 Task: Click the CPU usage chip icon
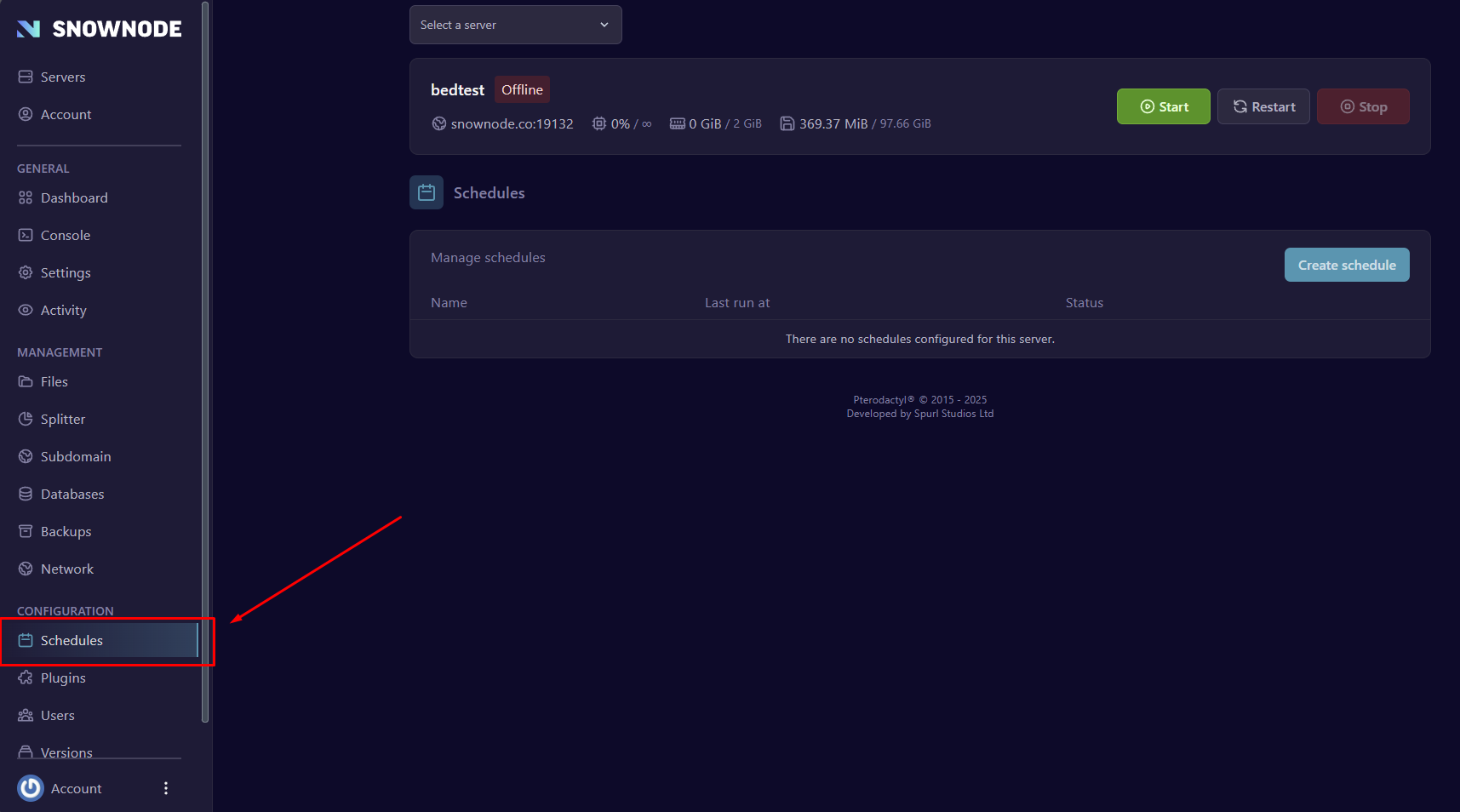point(599,123)
